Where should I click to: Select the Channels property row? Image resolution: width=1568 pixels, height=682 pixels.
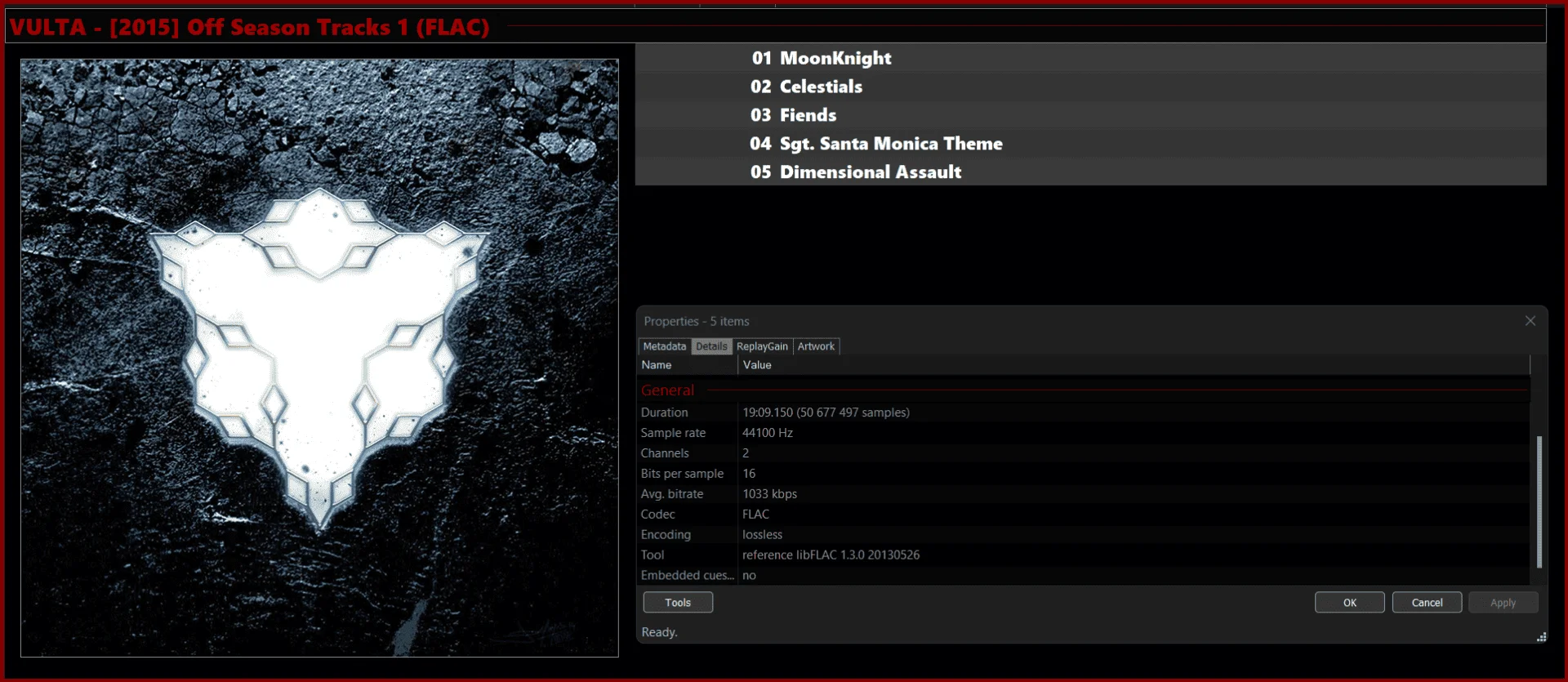click(1084, 453)
